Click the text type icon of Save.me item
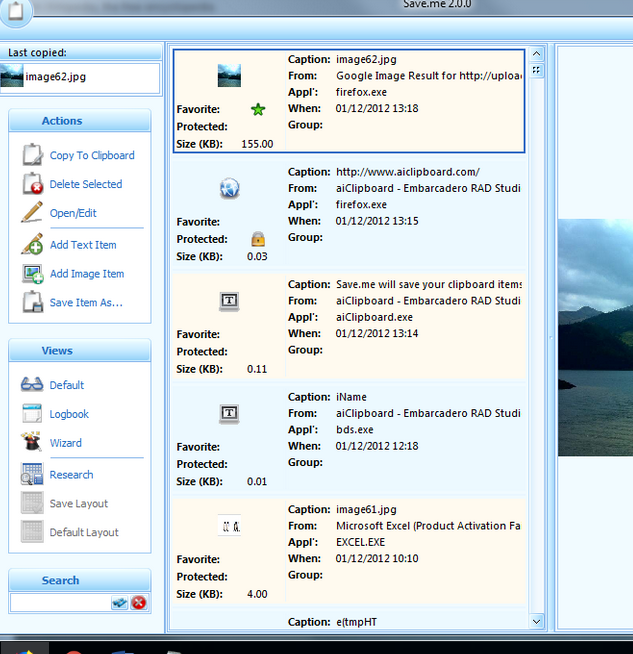Viewport: 633px width, 654px height. (229, 301)
